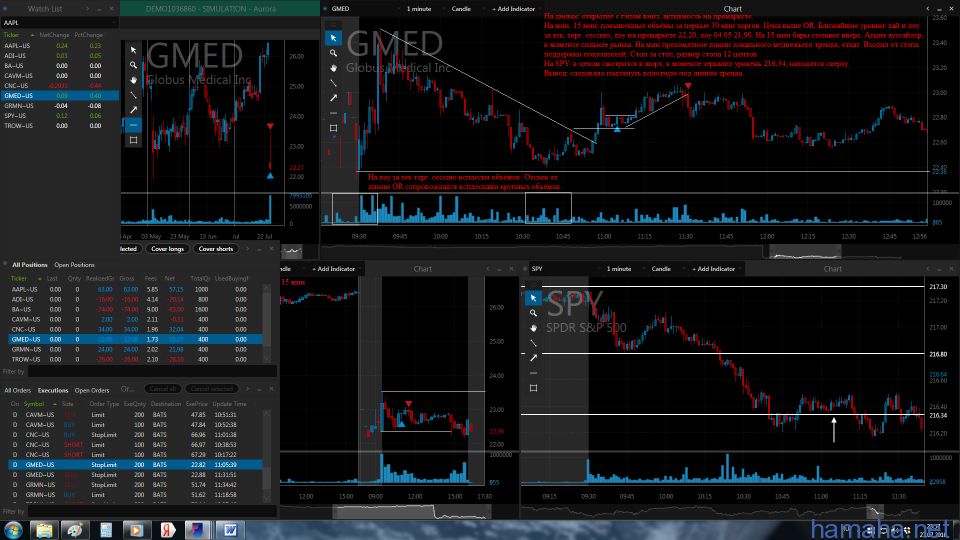
Task: Select AAPL~US row in watch list
Action: pos(59,46)
